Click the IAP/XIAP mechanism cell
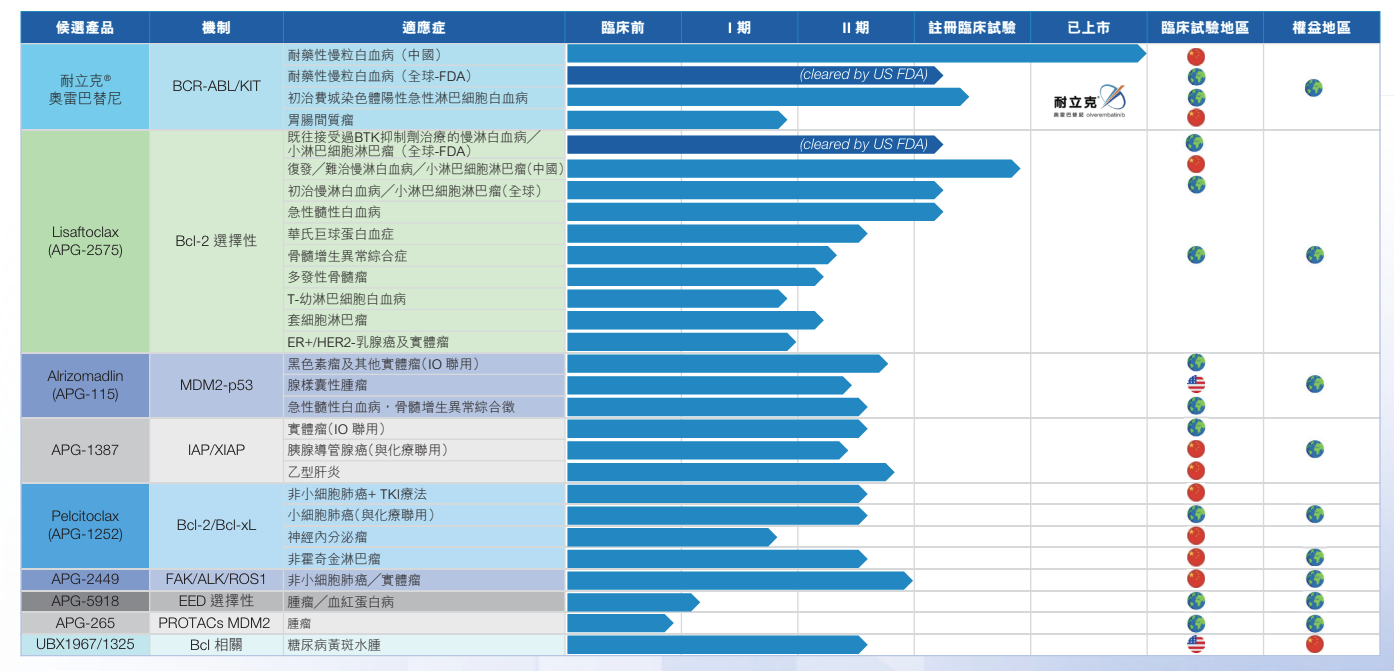 pyautogui.click(x=216, y=451)
